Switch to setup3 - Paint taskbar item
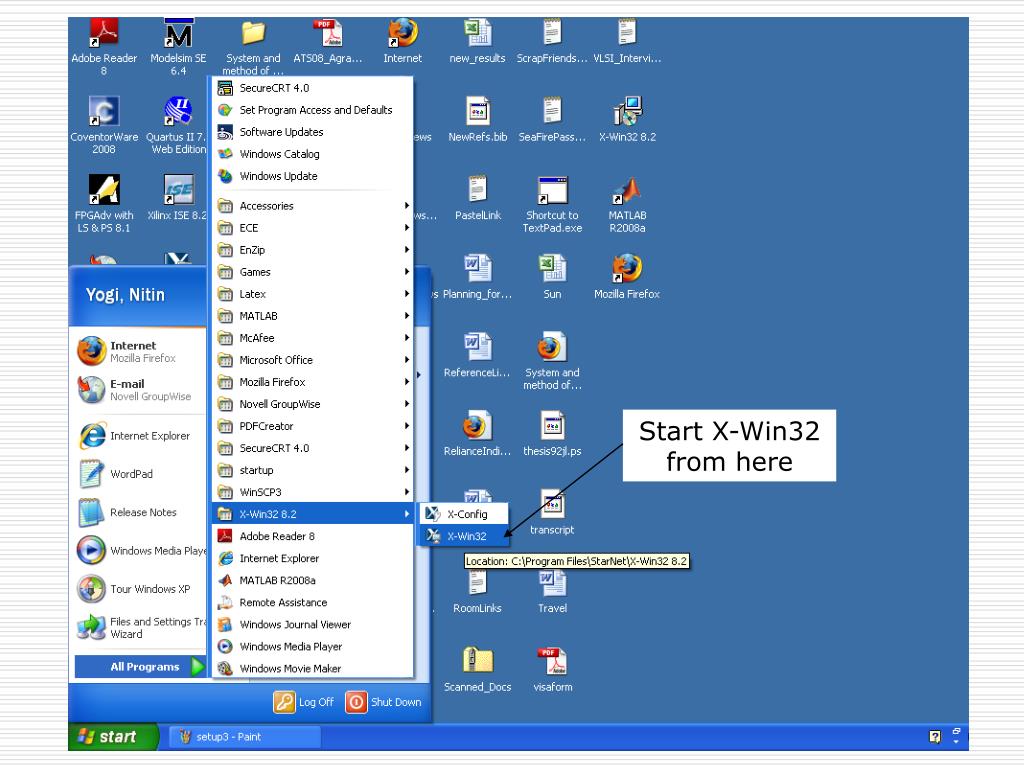Image resolution: width=1024 pixels, height=768 pixels. 245,737
